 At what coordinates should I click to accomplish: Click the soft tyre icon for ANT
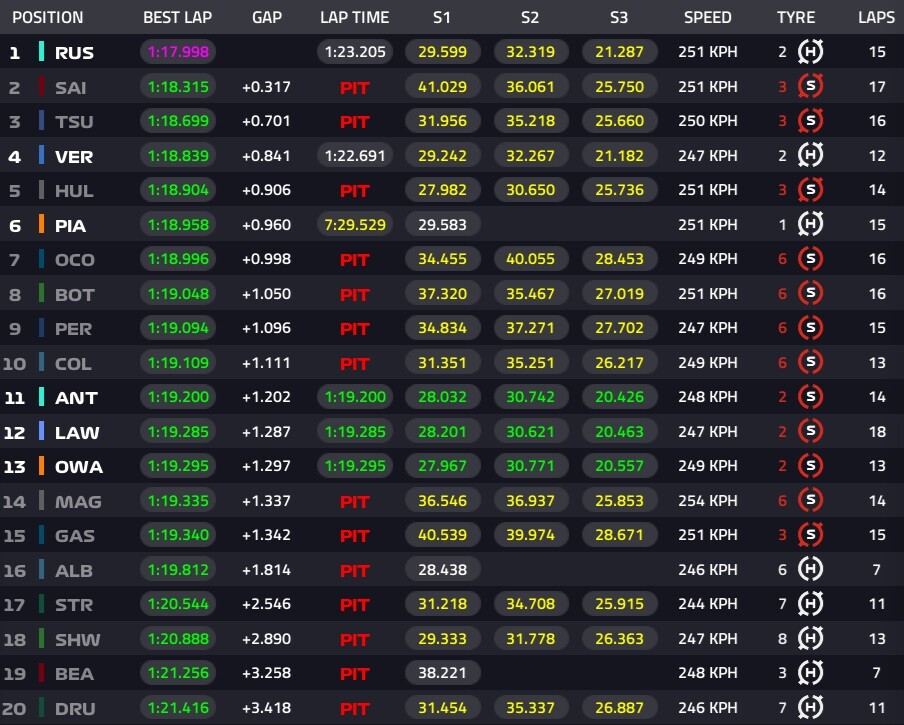(810, 397)
